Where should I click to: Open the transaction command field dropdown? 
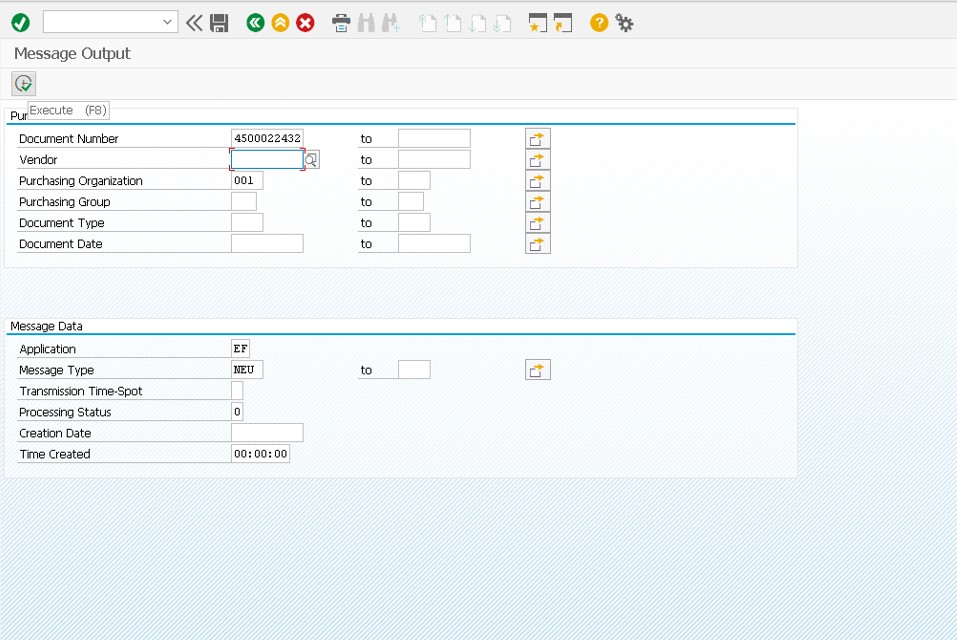167,23
